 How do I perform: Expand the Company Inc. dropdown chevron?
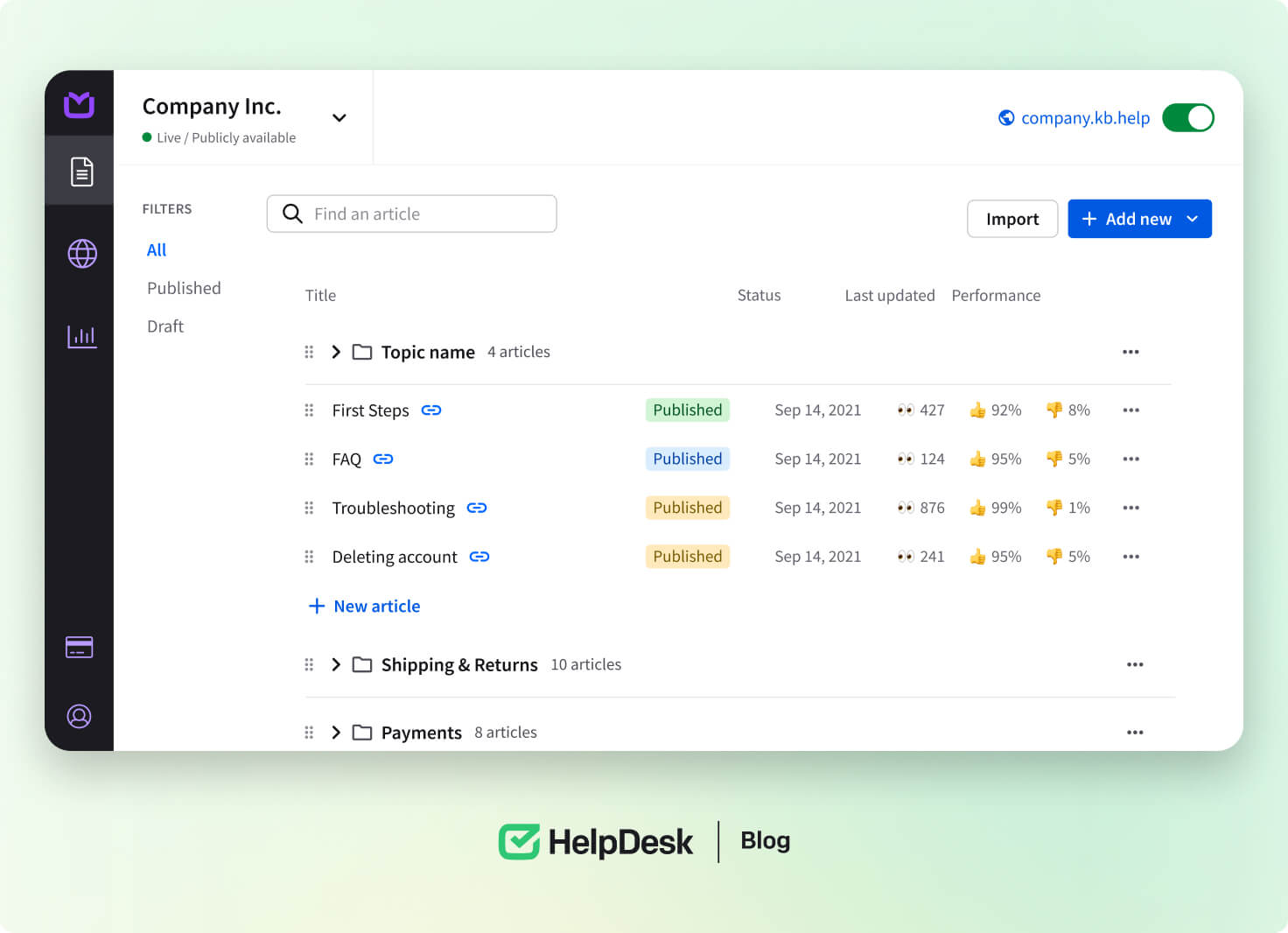(339, 118)
